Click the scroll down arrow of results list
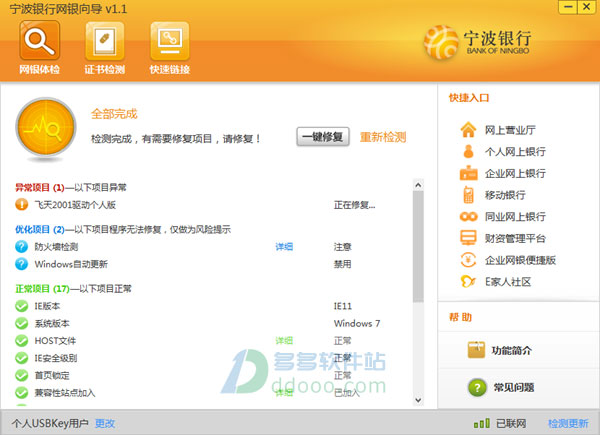Image resolution: width=600 pixels, height=435 pixels. [418, 400]
